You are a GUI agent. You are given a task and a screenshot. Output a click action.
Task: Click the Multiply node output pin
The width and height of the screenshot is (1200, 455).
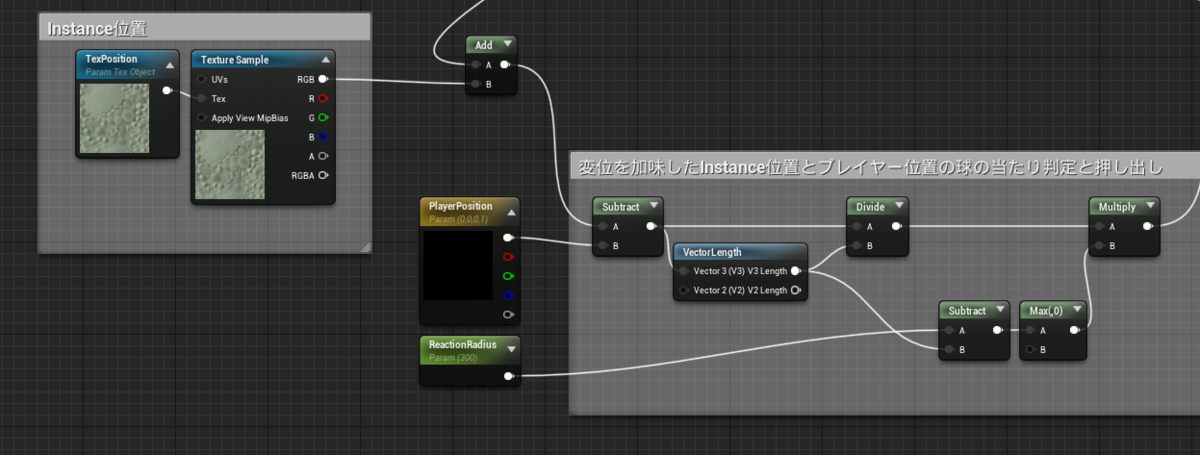pyautogui.click(x=1147, y=226)
